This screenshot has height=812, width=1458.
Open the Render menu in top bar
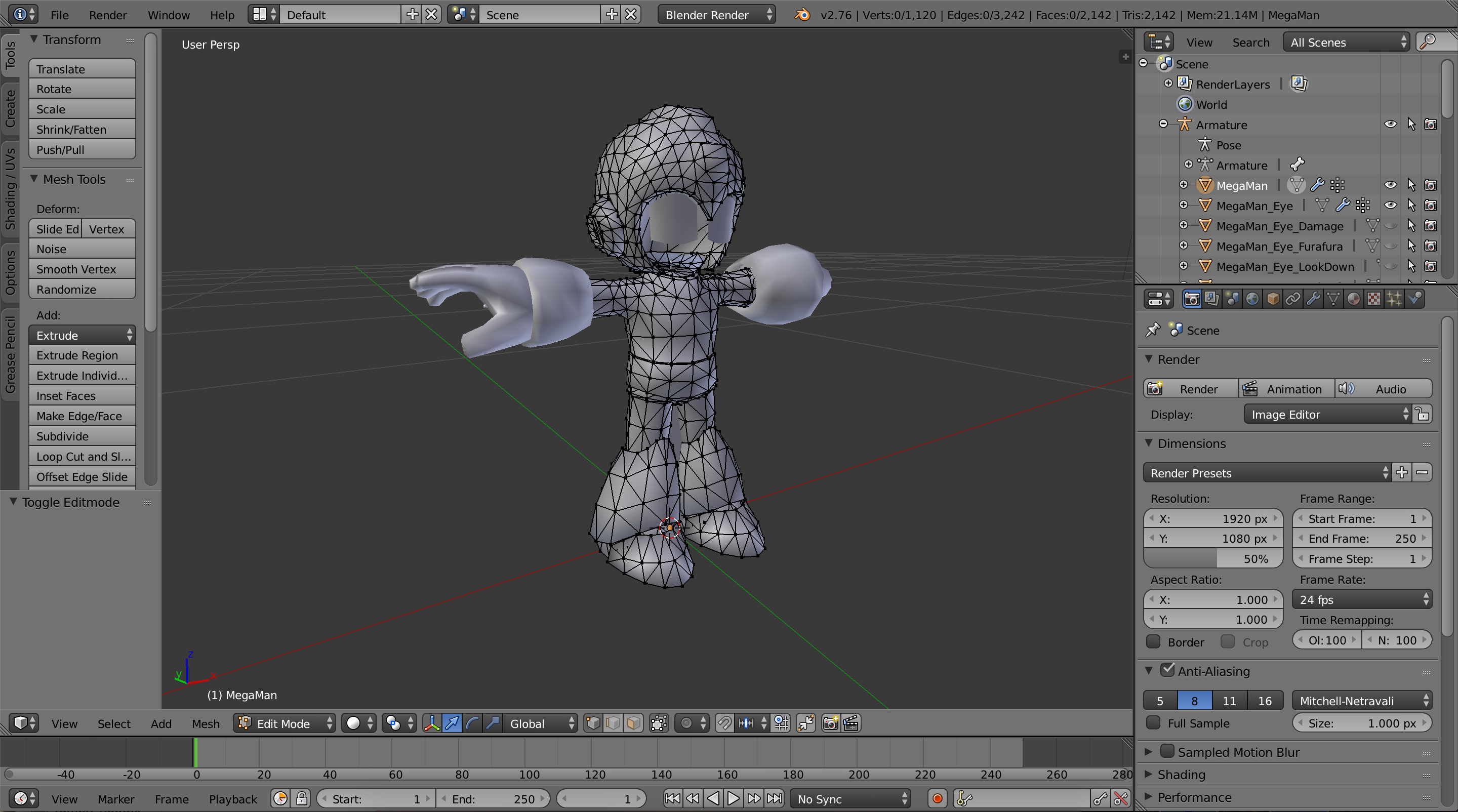click(x=107, y=15)
